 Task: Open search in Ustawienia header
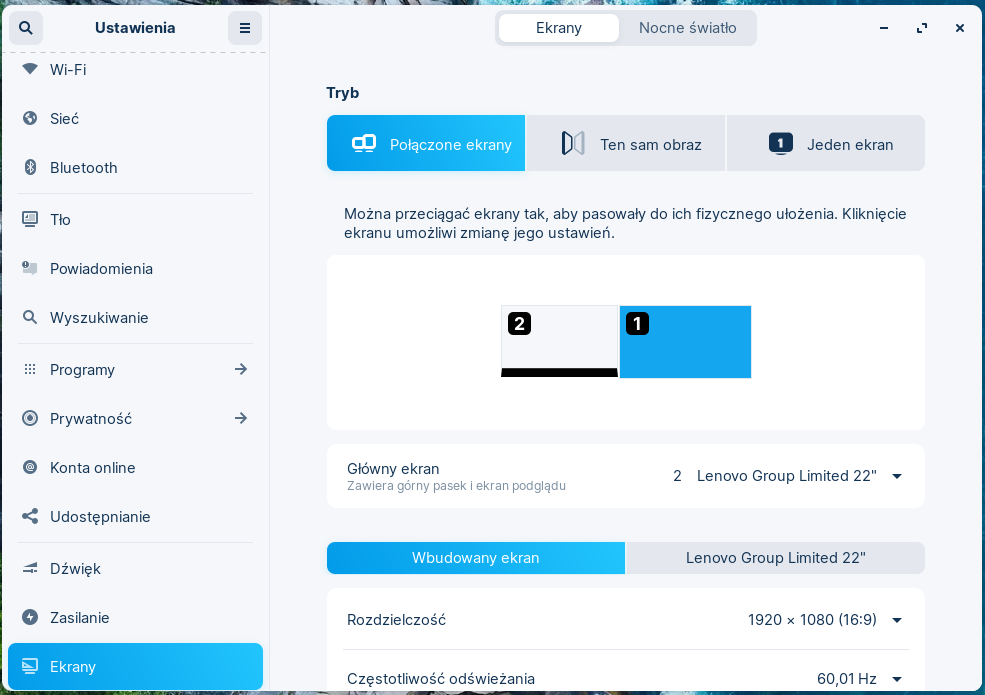click(x=26, y=28)
